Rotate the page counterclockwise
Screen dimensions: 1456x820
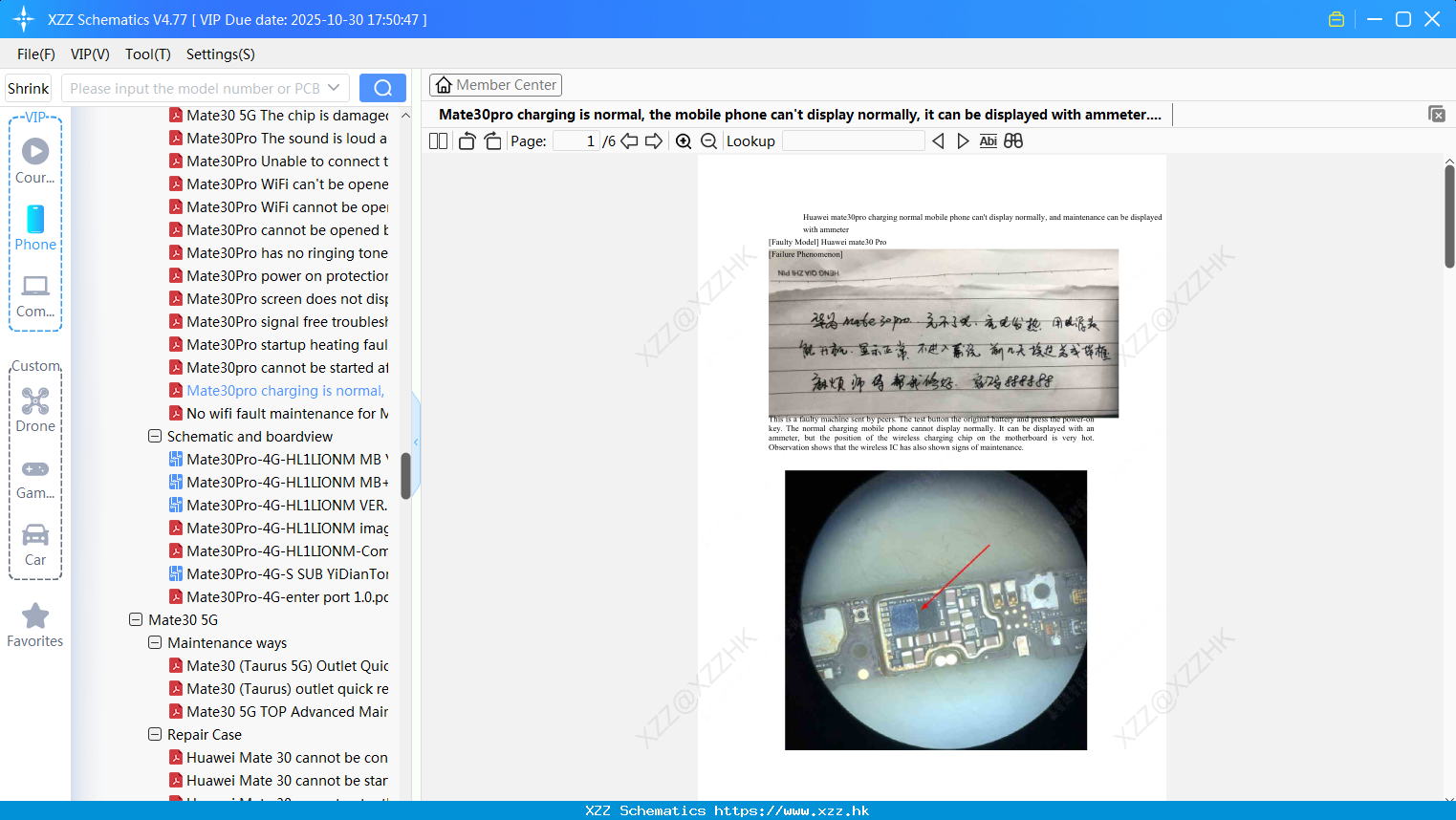467,140
